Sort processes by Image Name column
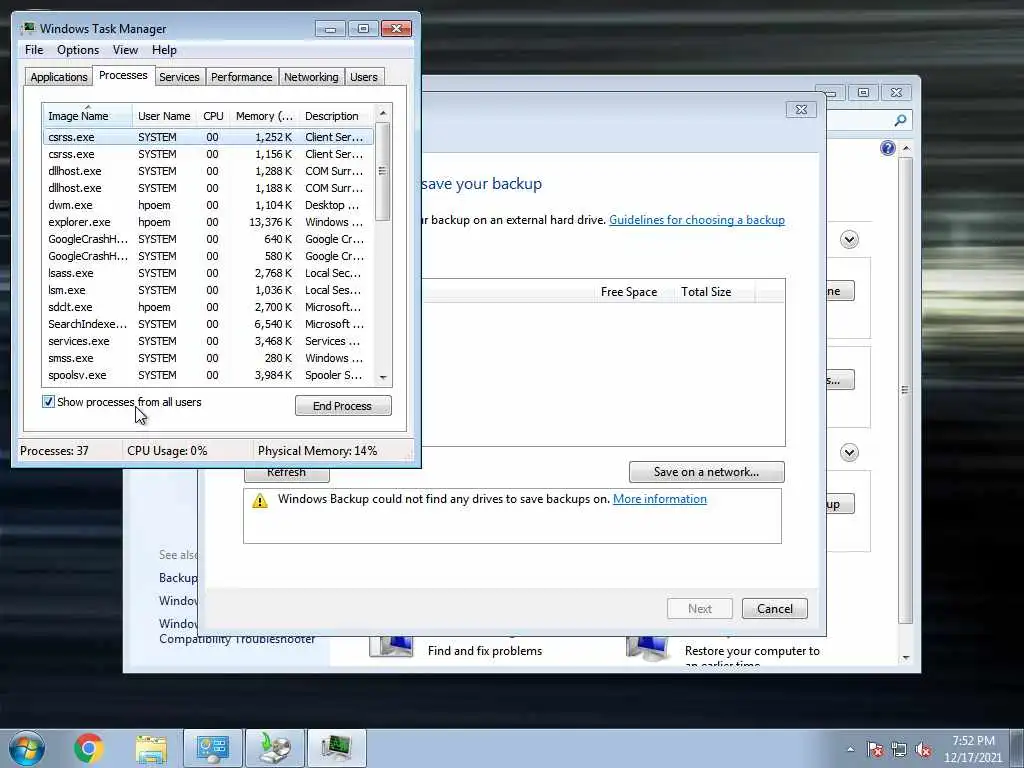The image size is (1024, 768). [88, 116]
